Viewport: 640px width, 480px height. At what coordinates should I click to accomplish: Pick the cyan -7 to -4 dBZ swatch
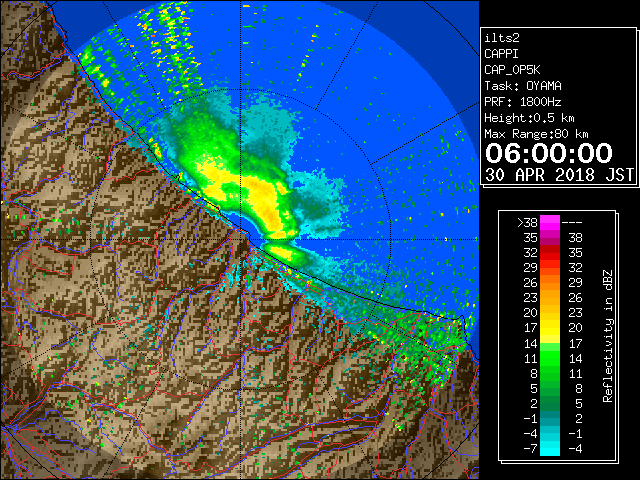point(550,448)
